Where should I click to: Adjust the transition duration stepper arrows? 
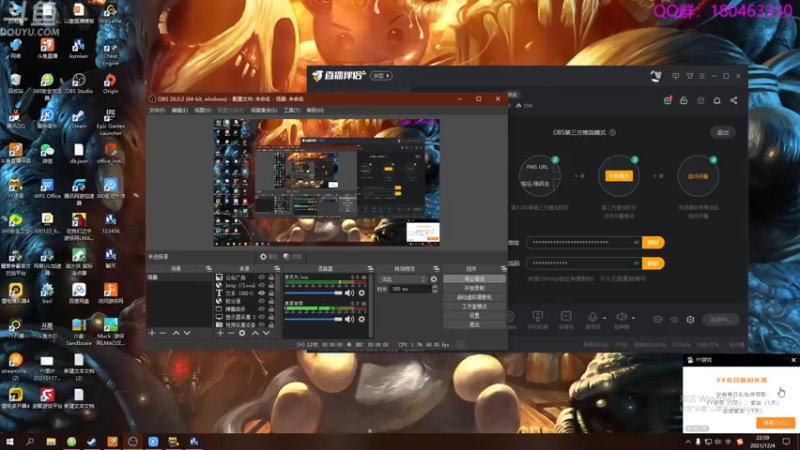435,289
